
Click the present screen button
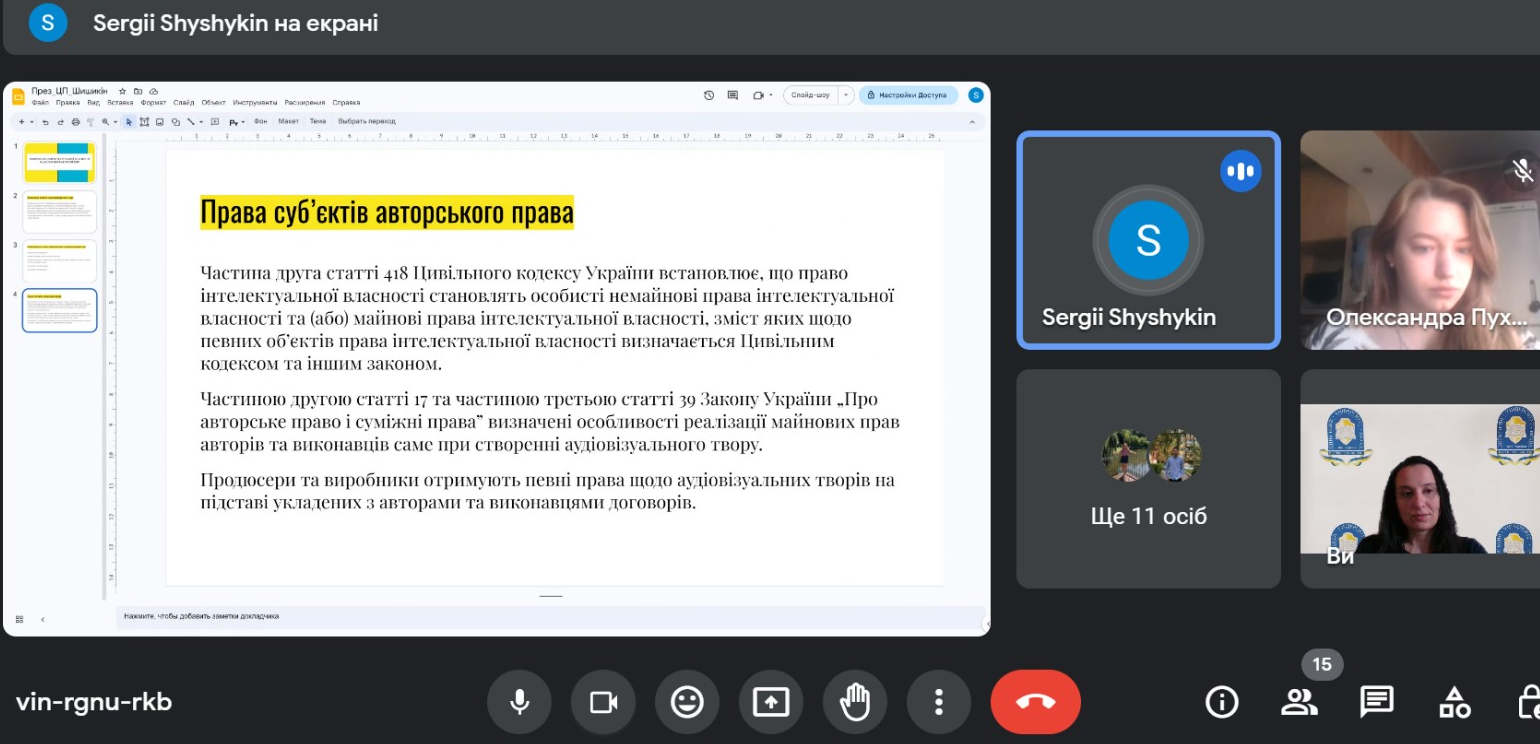(771, 702)
